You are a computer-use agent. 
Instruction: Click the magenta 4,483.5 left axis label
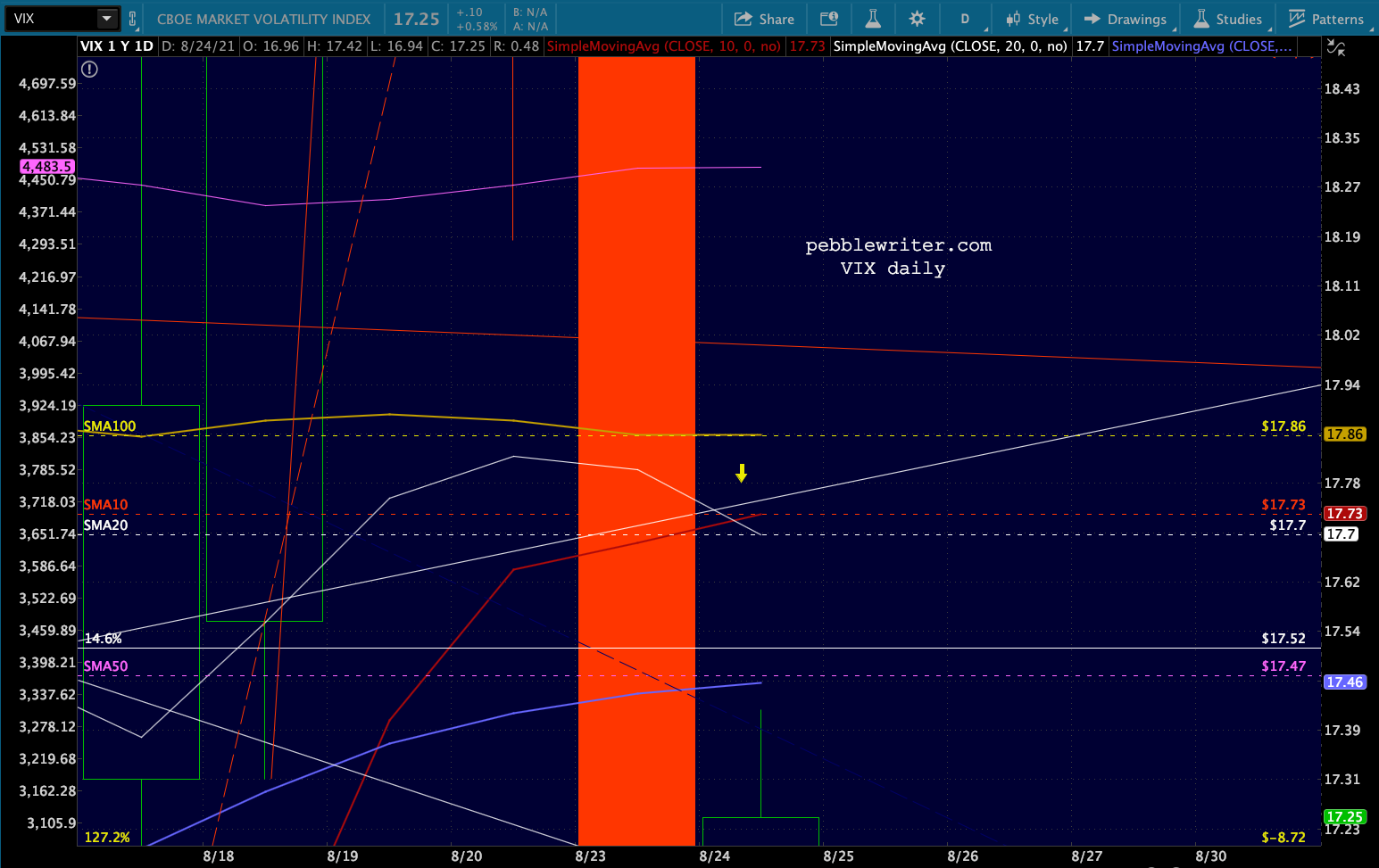point(47,166)
